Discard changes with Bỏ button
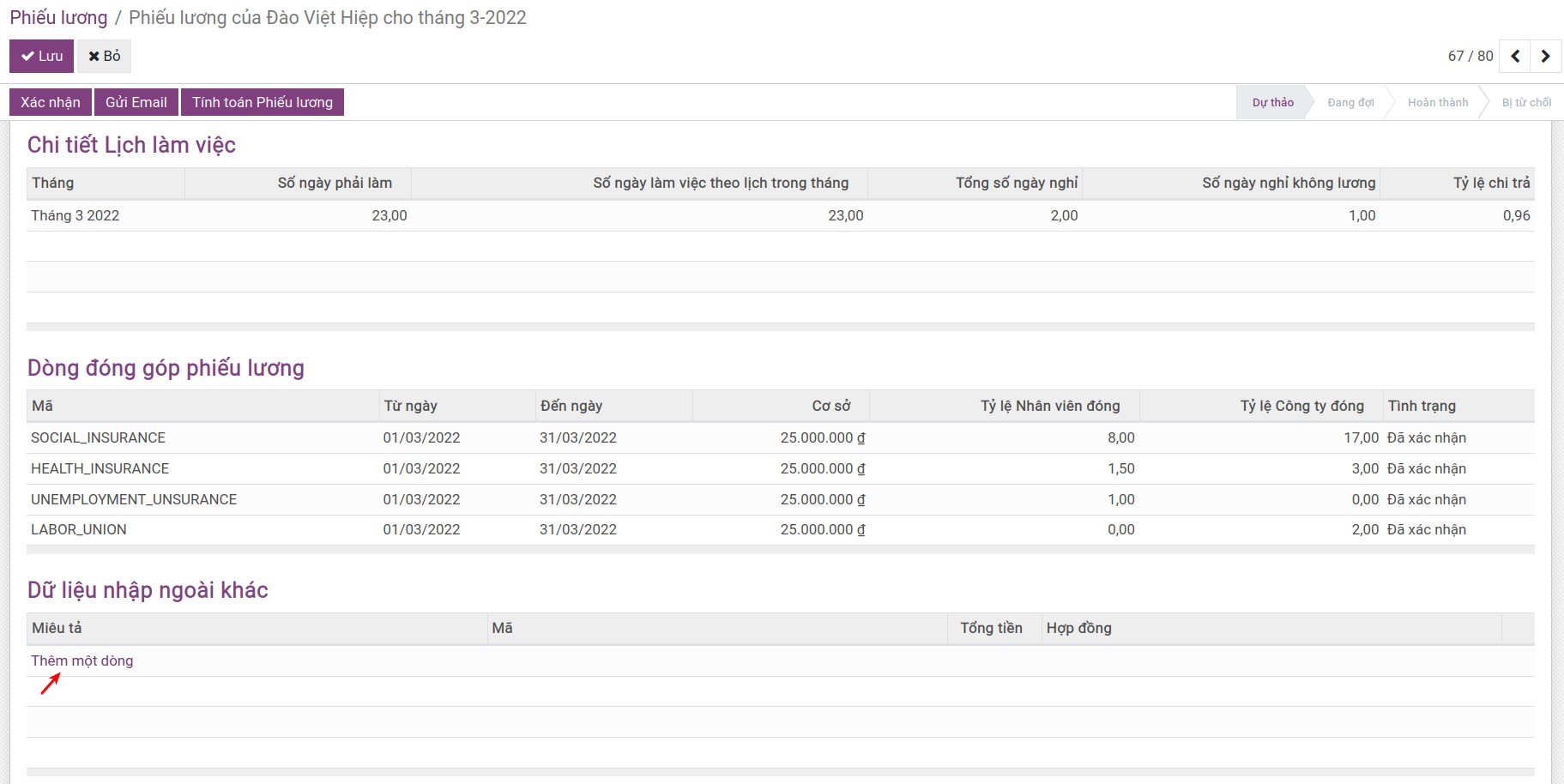 point(105,57)
